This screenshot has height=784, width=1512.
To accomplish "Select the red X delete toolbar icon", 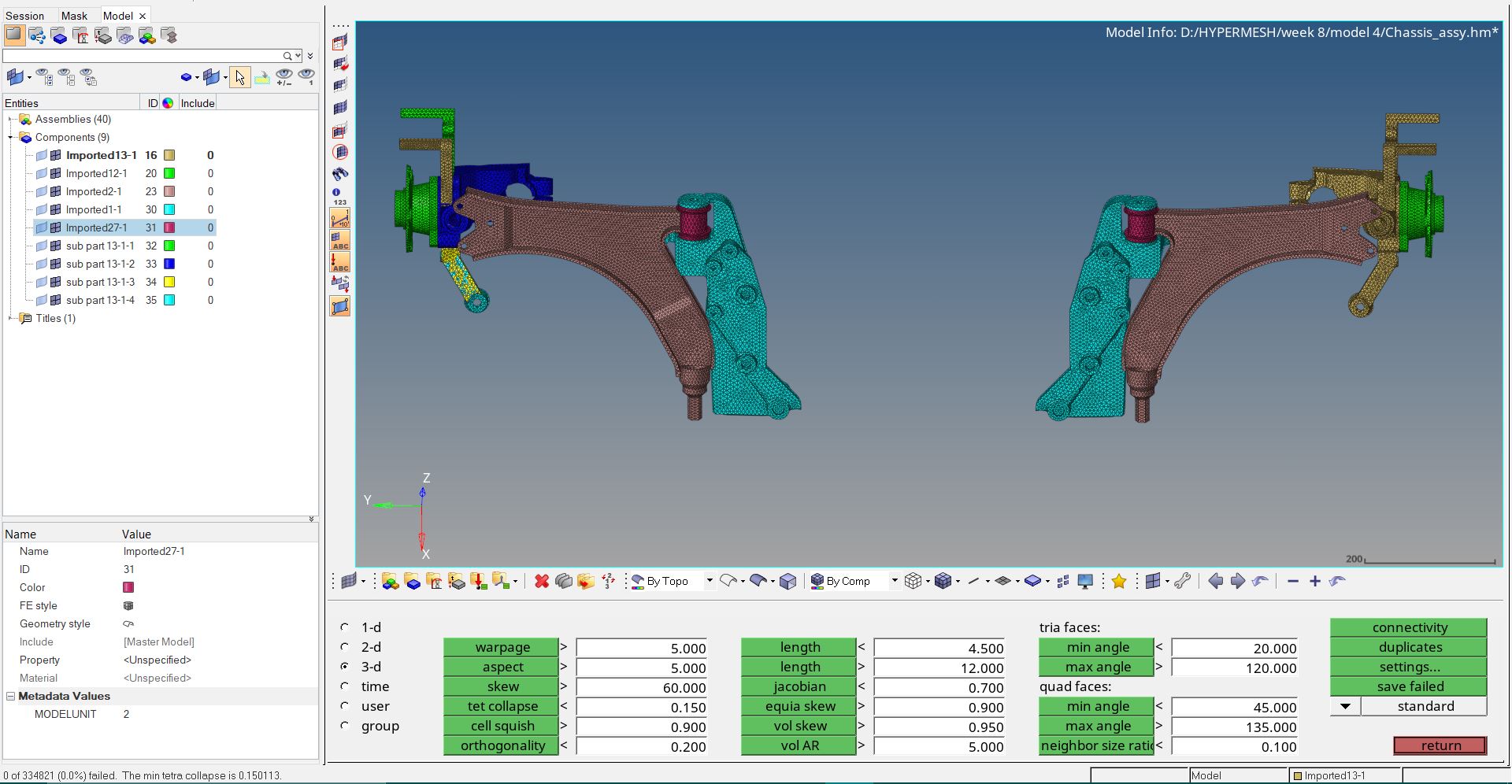I will point(541,581).
